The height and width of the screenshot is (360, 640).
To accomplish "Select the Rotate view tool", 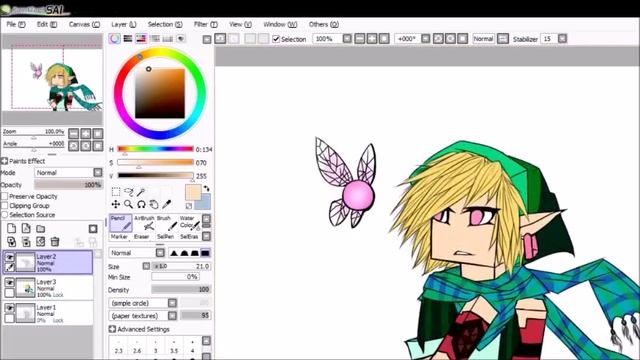I will tap(141, 204).
